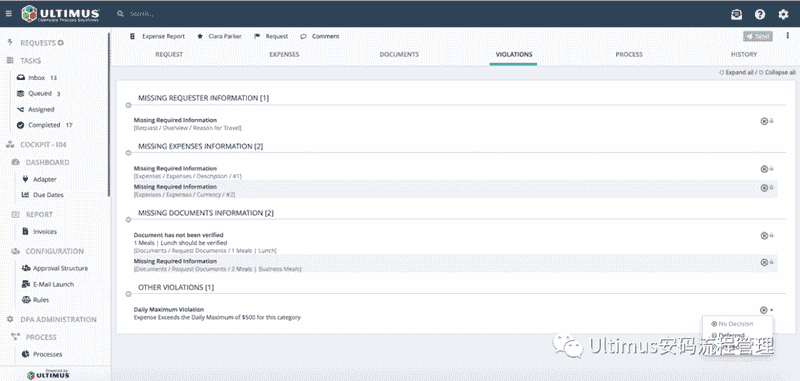Screen dimensions: 800x381
Task: Open the help question mark icon
Action: 760,14
